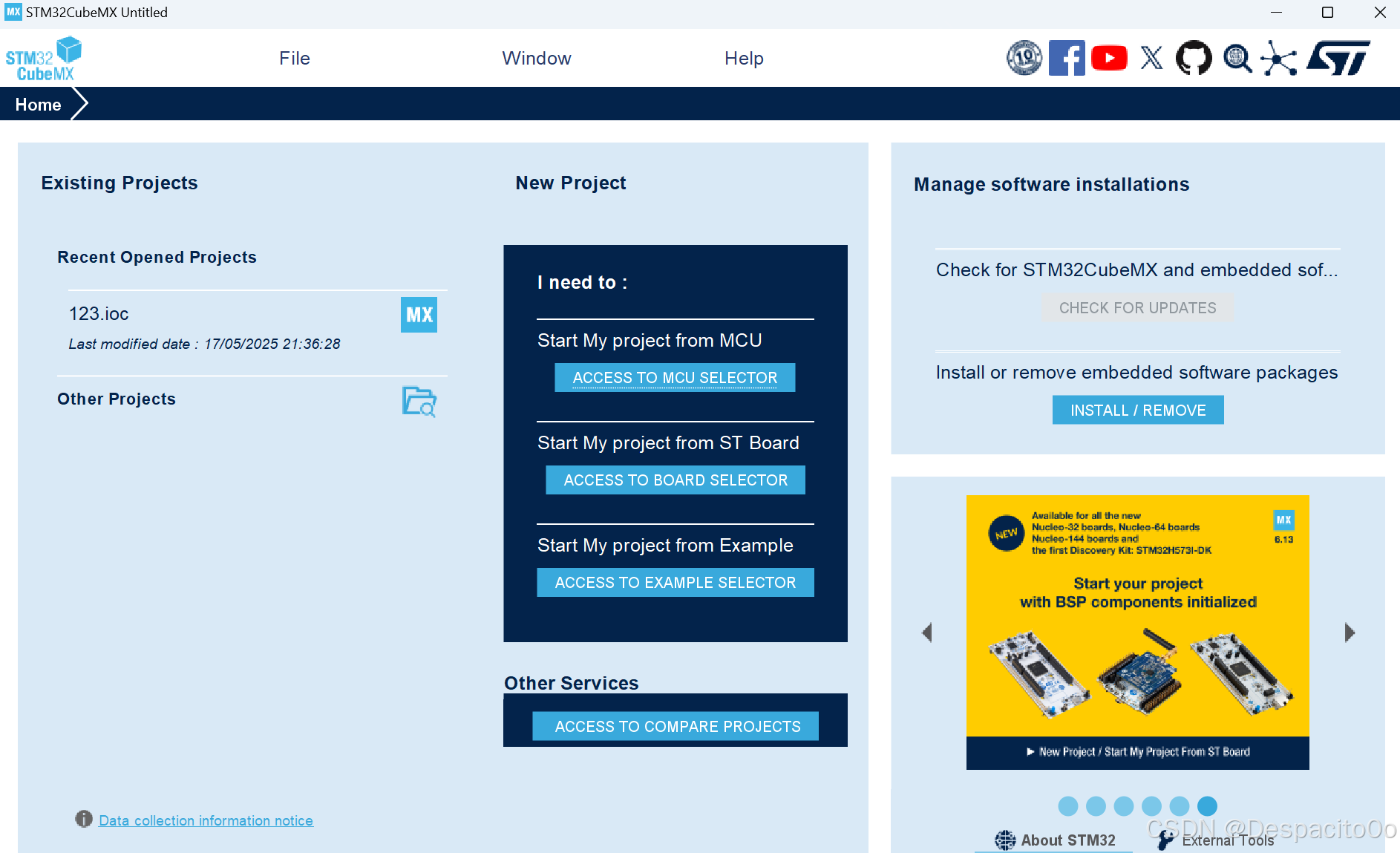The image size is (1400, 853).
Task: Close the STM32CubeMX window
Action: pyautogui.click(x=1380, y=13)
